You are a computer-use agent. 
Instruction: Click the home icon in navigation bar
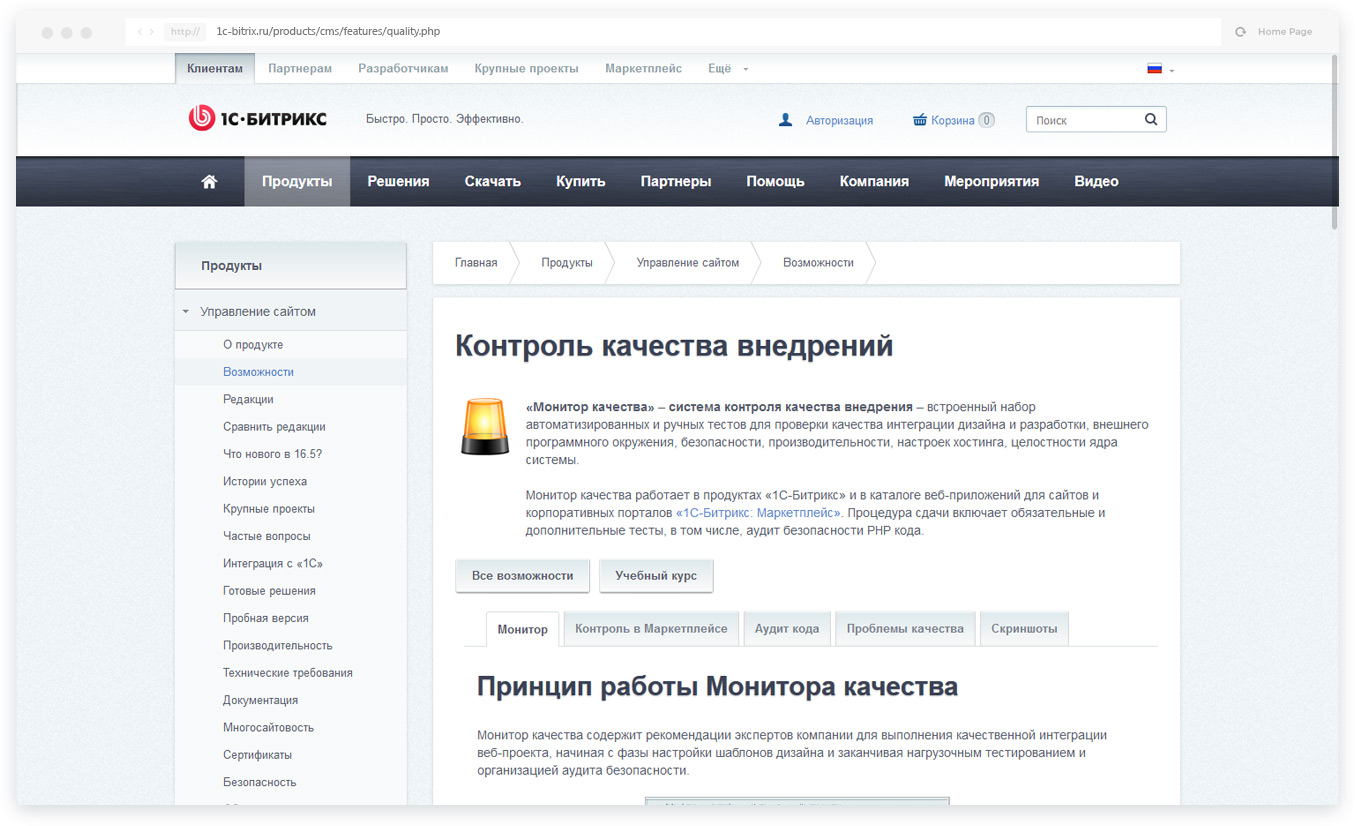coord(209,181)
